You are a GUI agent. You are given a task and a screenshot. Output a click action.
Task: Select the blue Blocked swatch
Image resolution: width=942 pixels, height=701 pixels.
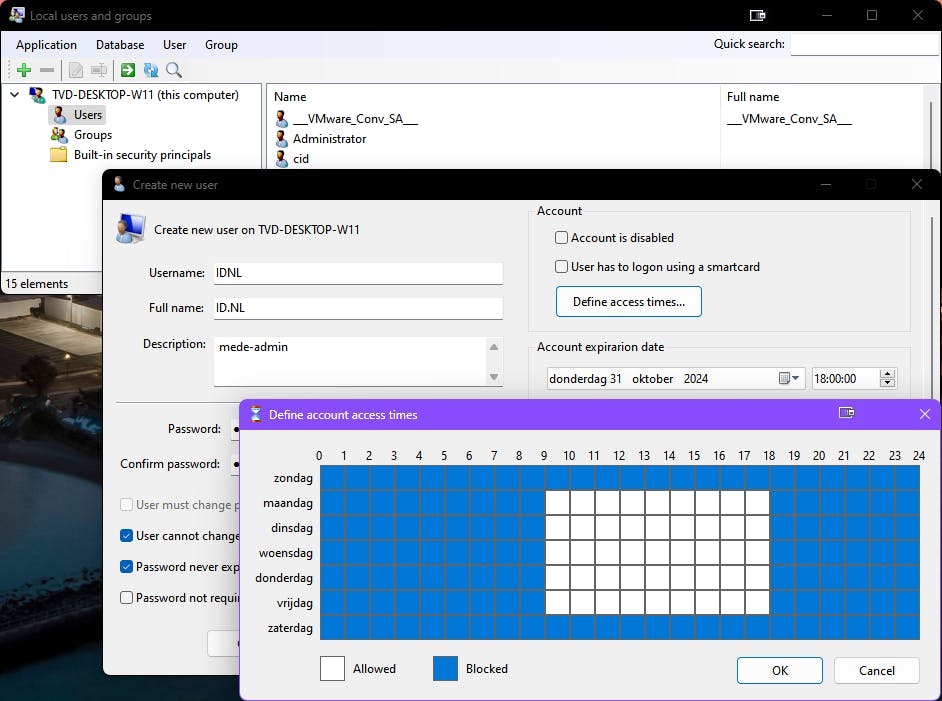[x=445, y=669]
